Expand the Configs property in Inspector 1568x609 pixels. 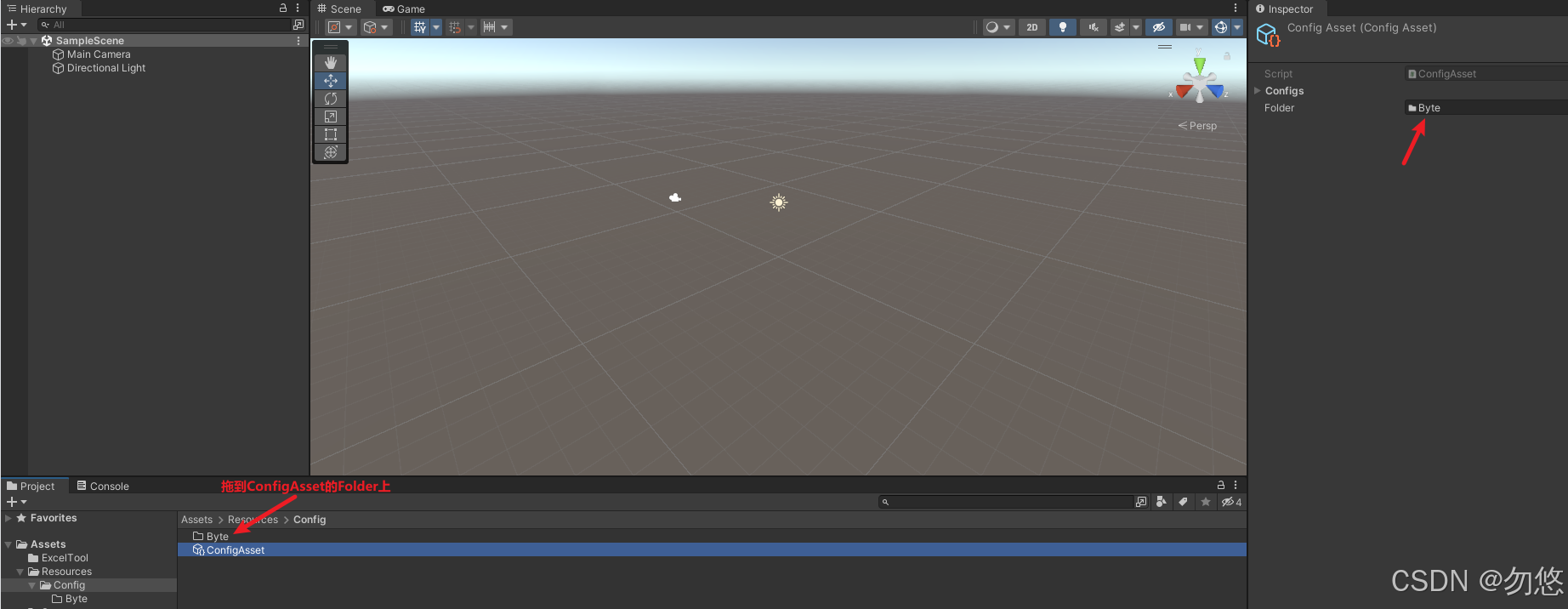[x=1257, y=90]
